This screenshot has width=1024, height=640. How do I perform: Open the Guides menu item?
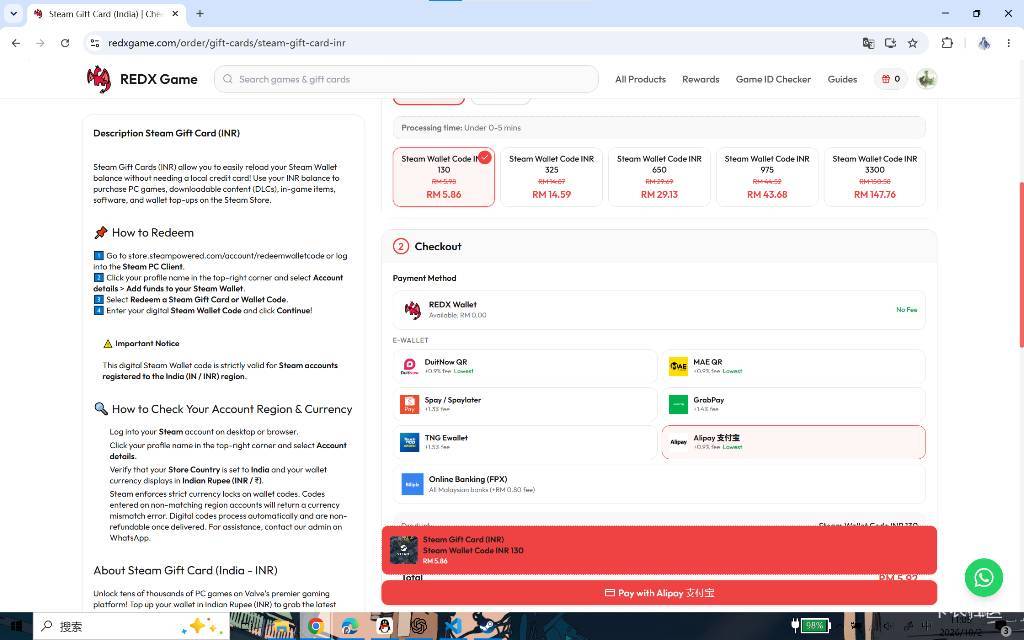842,79
